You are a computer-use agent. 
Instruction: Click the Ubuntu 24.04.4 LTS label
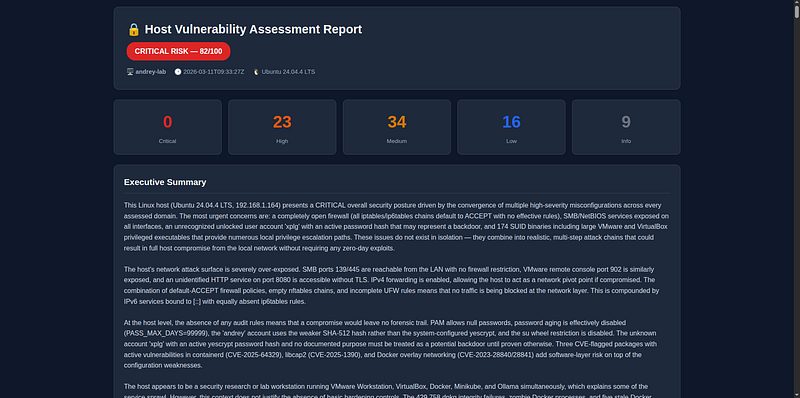288,72
